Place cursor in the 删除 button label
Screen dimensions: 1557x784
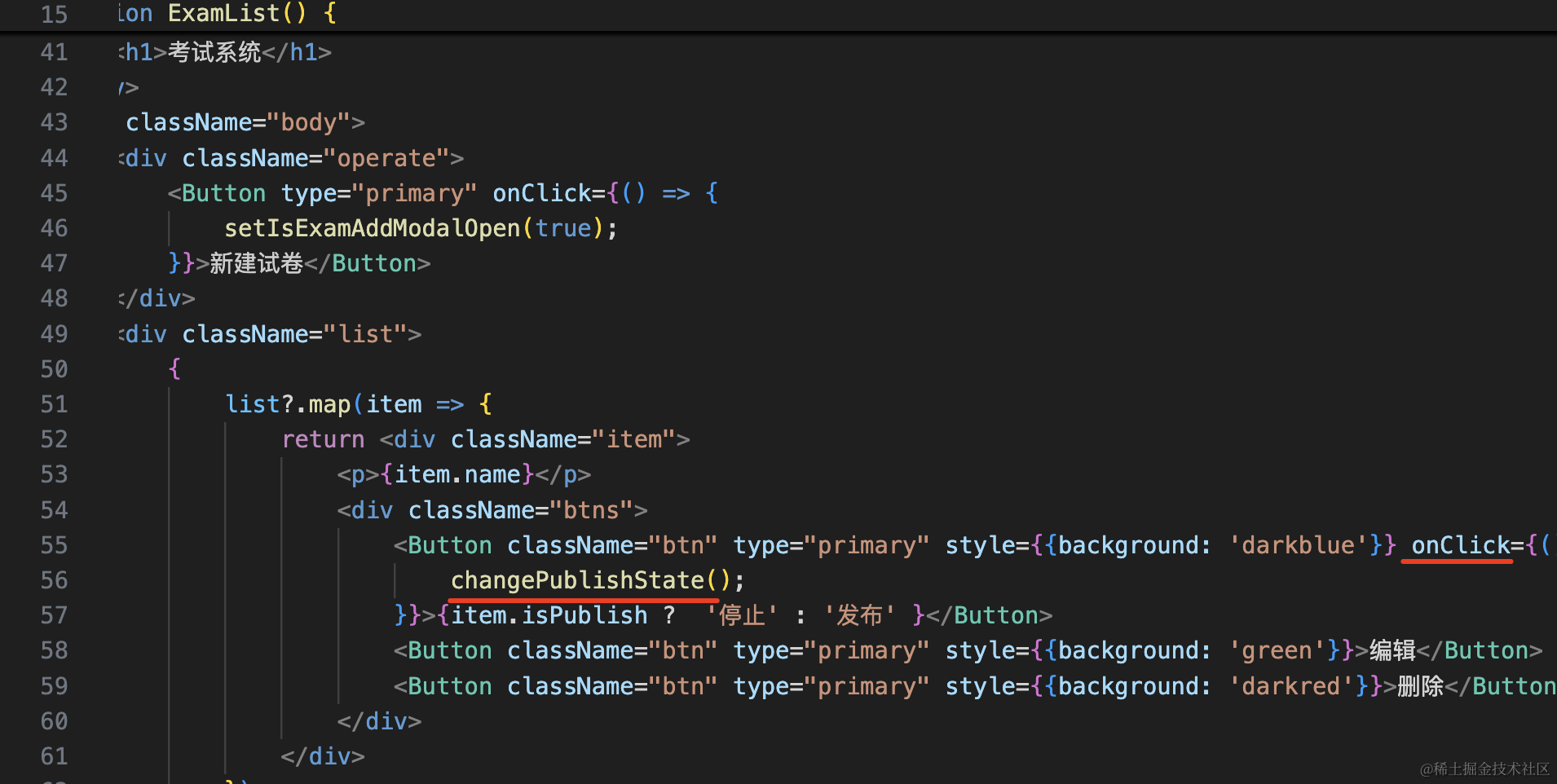(1420, 686)
